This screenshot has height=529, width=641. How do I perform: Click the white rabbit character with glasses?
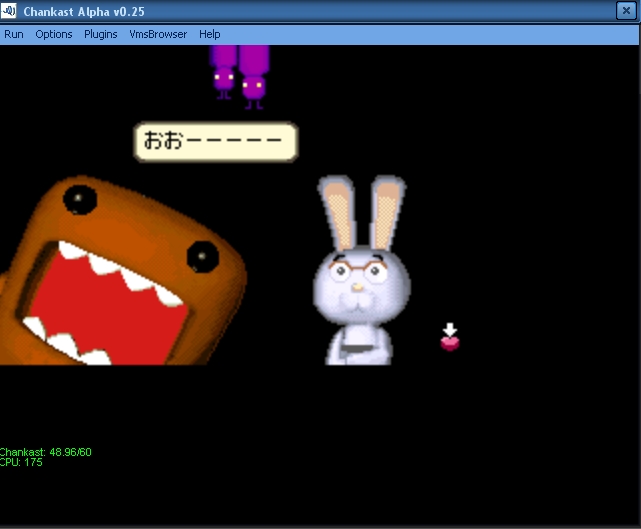361,270
